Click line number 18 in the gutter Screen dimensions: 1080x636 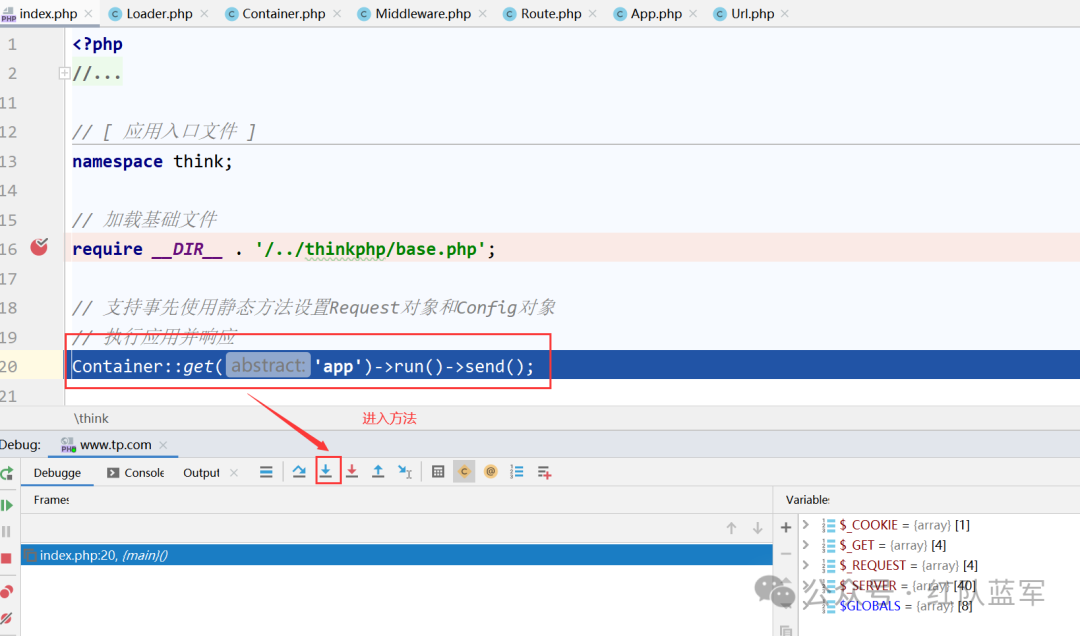coord(8,307)
